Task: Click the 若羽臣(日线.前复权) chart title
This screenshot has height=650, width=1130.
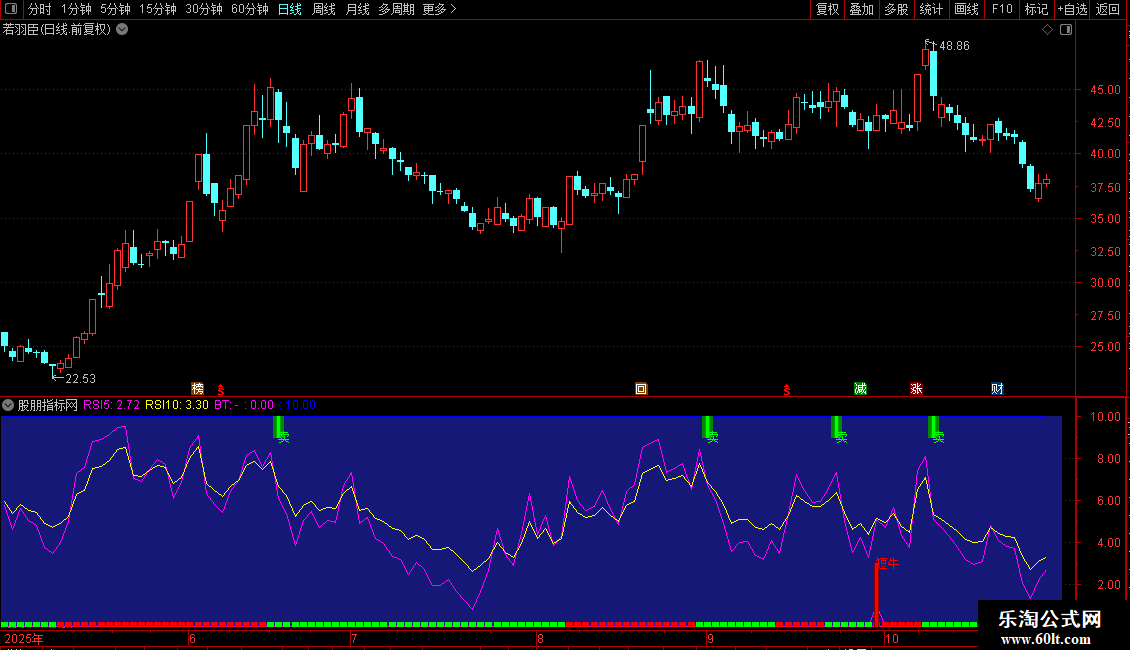Action: 57,30
